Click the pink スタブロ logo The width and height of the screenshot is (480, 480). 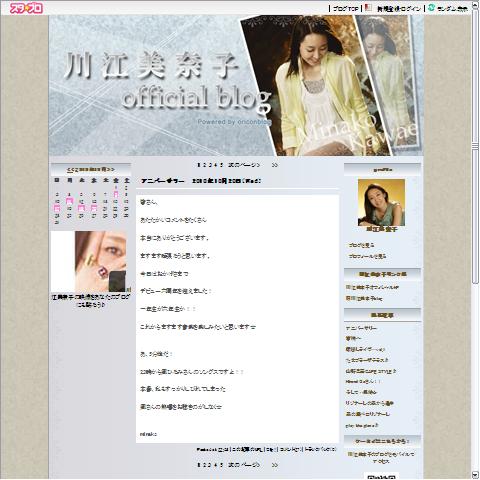click(x=26, y=8)
